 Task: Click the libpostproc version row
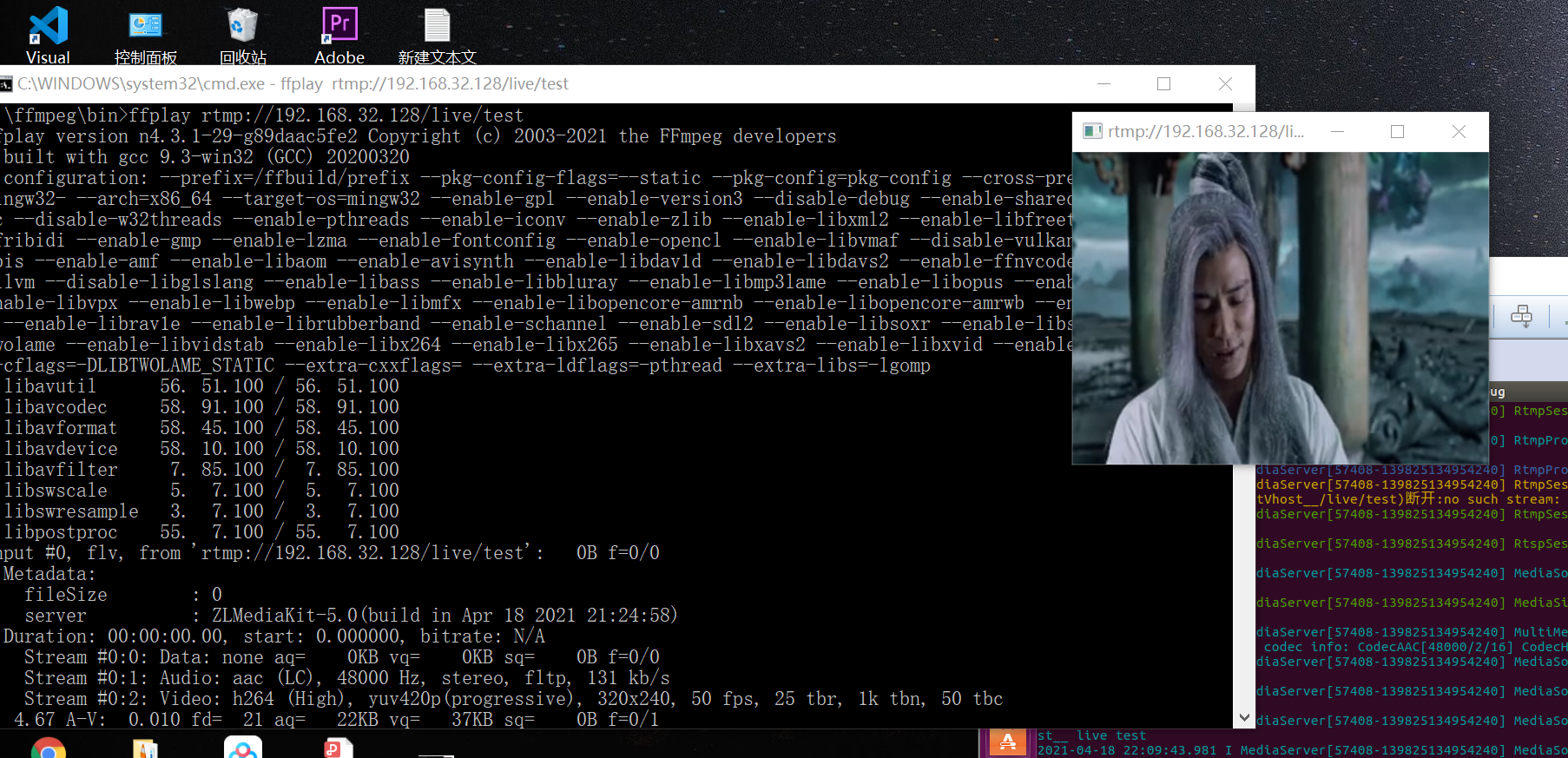201,532
